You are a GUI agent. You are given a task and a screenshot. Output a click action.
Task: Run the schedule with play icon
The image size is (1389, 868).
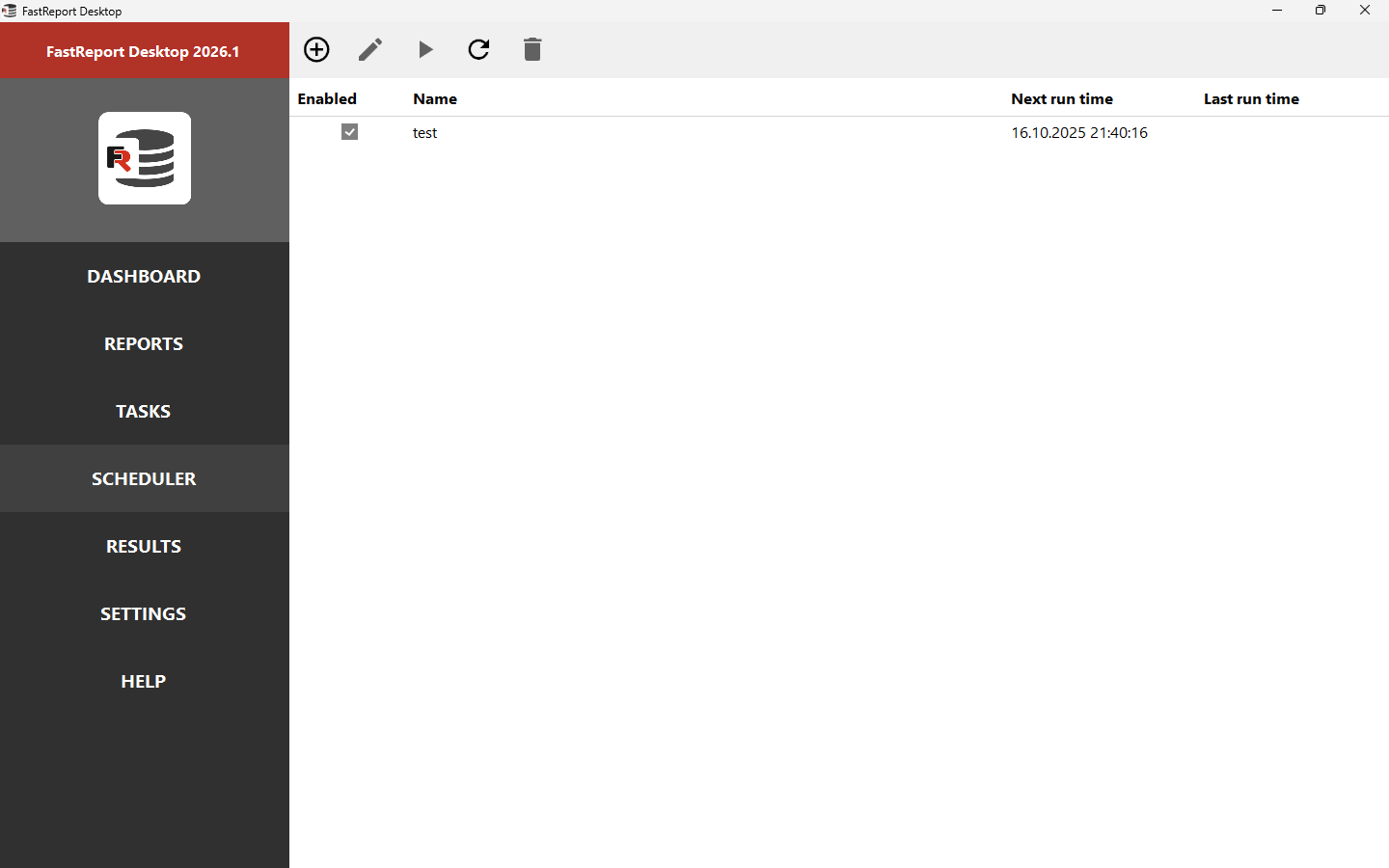click(425, 49)
